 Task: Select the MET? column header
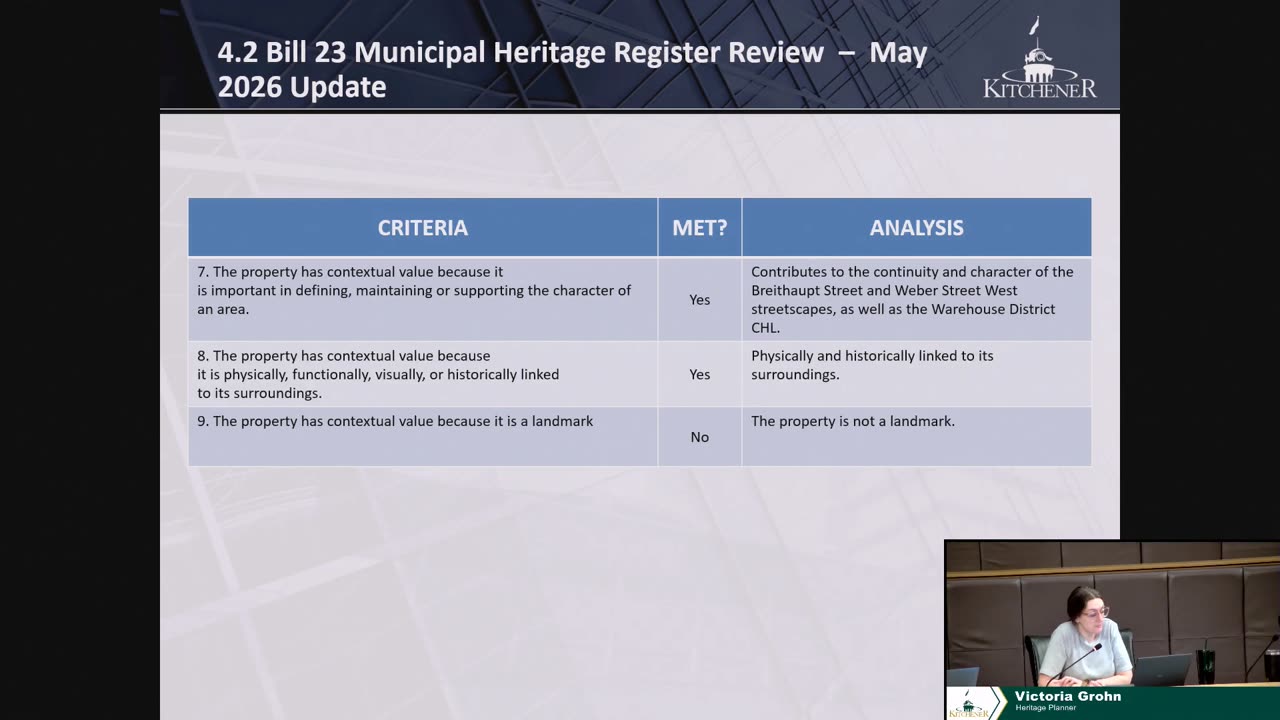pyautogui.click(x=700, y=228)
